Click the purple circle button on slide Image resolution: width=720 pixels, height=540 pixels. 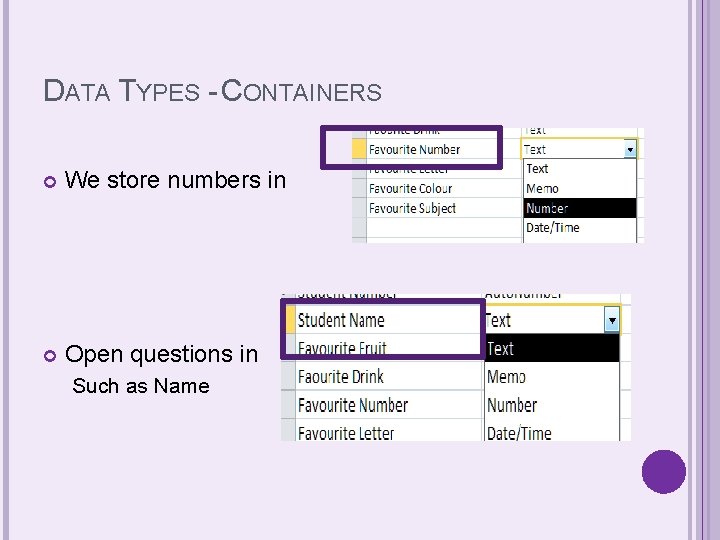click(x=664, y=472)
